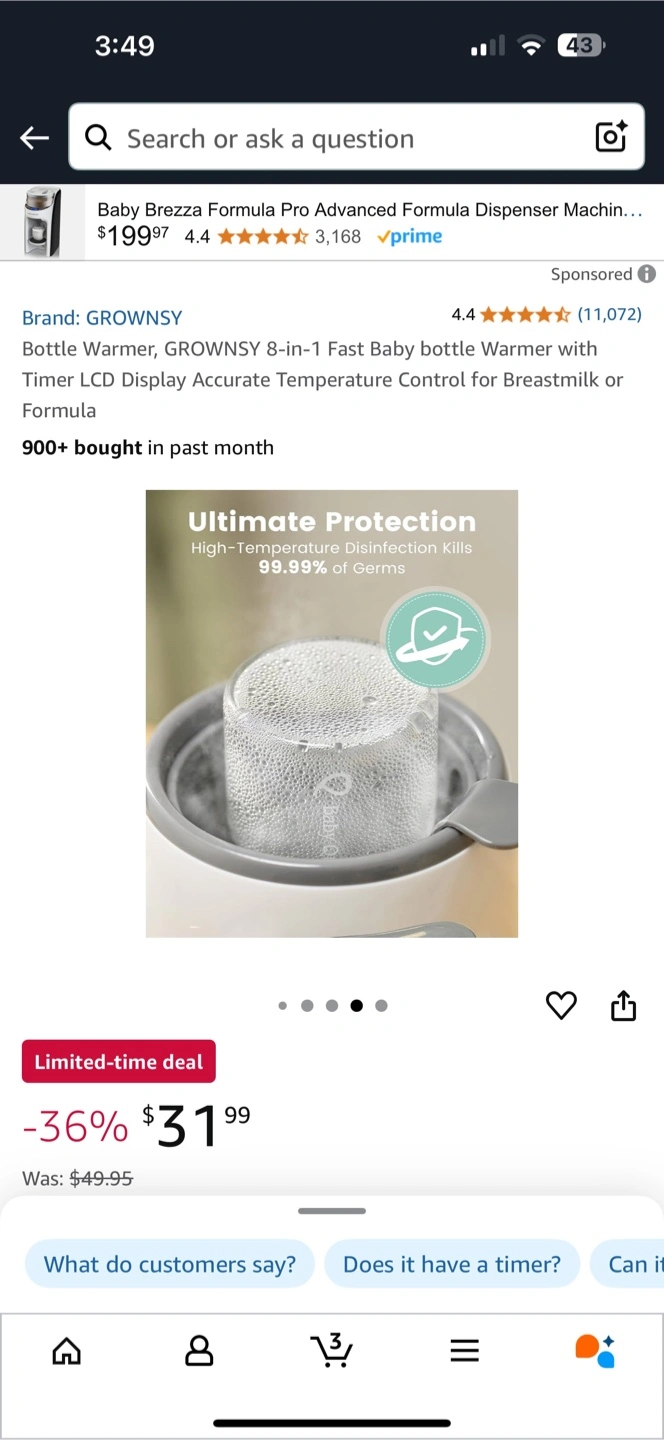Tap 'Does it have a timer?' chip
The height and width of the screenshot is (1440, 664).
(452, 1264)
